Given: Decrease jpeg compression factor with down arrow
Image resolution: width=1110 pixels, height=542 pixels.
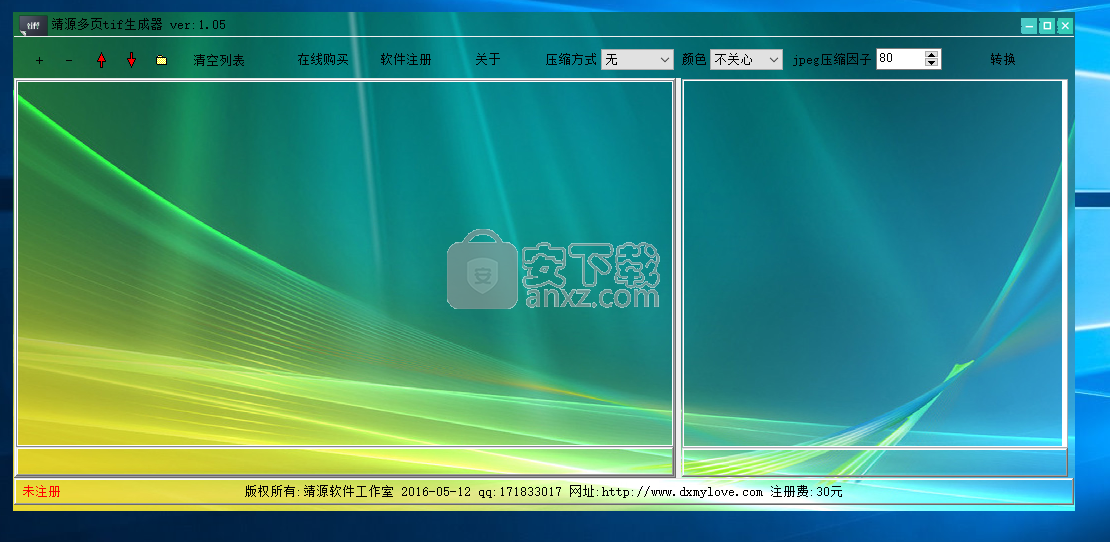Looking at the screenshot, I should 932,64.
